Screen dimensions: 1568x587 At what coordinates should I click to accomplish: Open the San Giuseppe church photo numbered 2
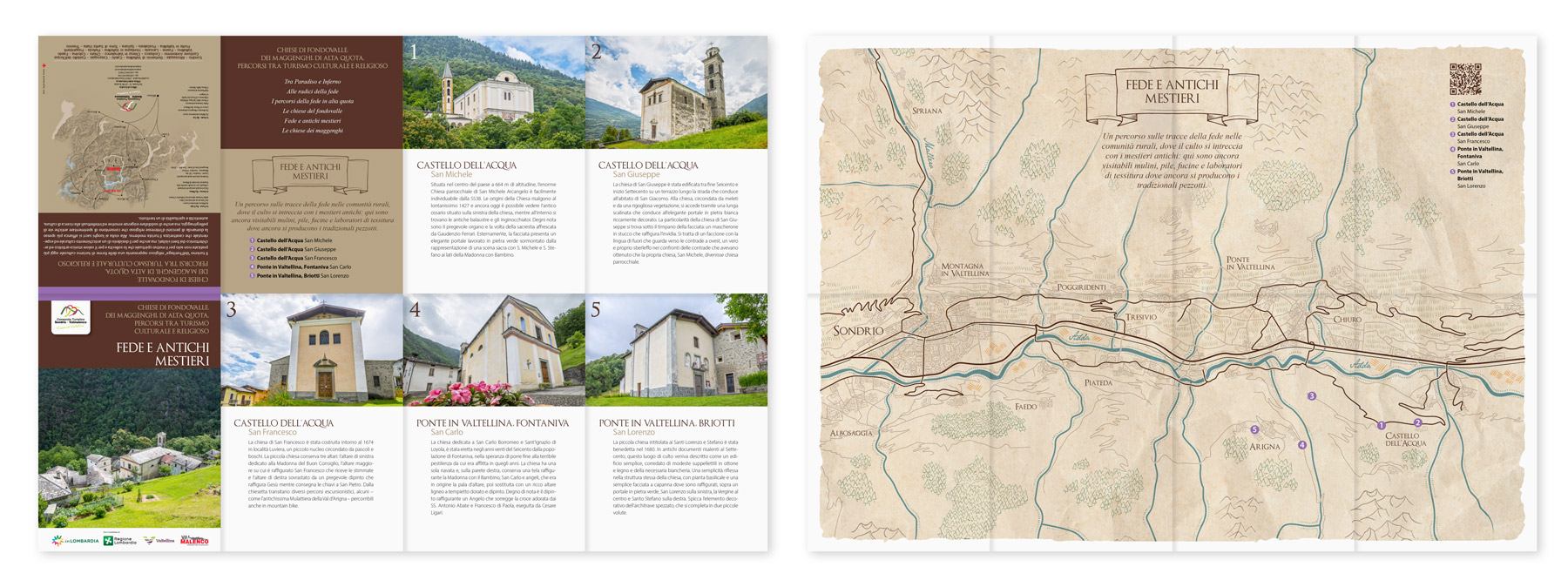point(677,92)
